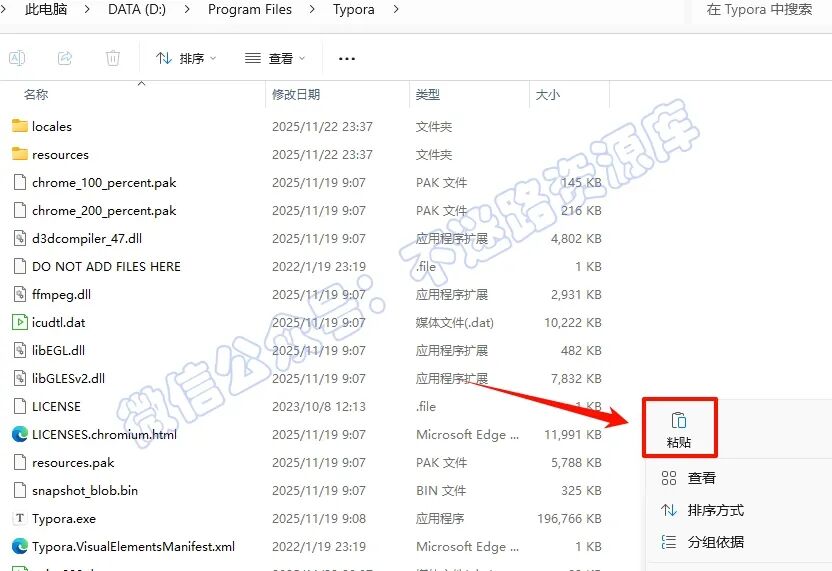The width and height of the screenshot is (832, 571).
Task: Expand chevron after Program Files breadcrumb
Action: pos(312,10)
